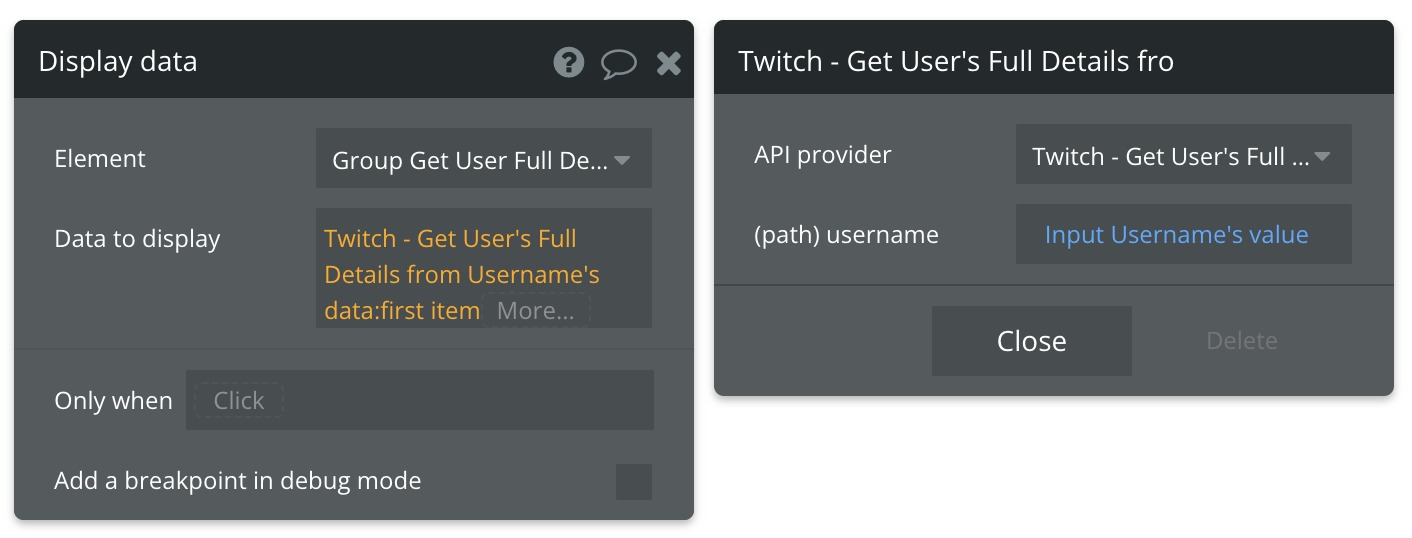The image size is (1412, 538).
Task: Click the Add a breakpoint label text
Action: click(x=237, y=481)
